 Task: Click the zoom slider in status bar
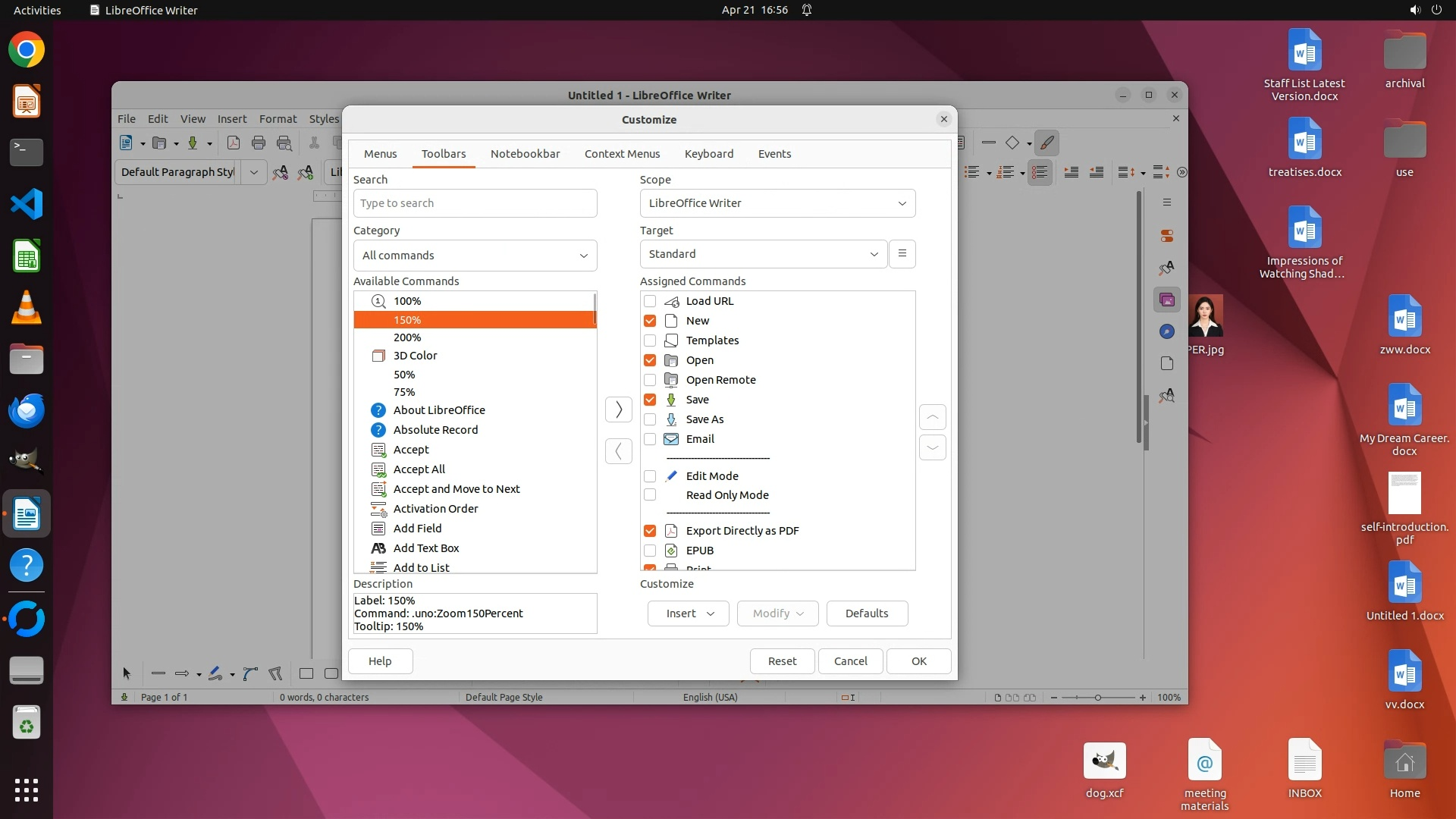[x=1097, y=698]
